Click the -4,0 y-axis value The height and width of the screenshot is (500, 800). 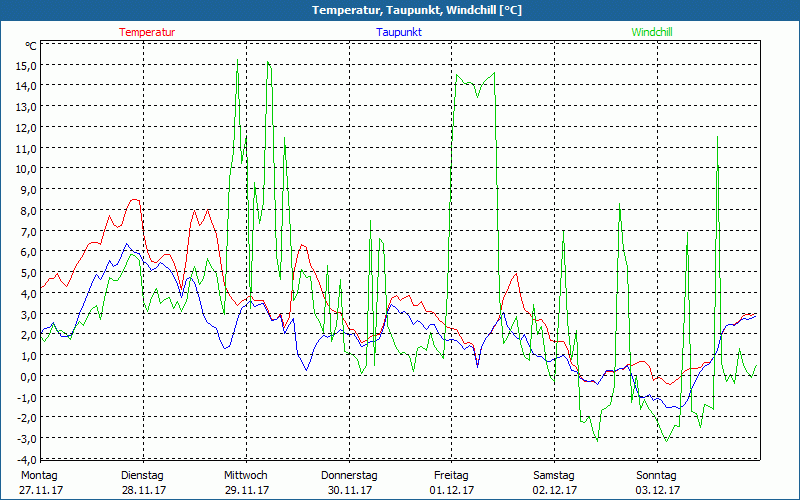26,459
